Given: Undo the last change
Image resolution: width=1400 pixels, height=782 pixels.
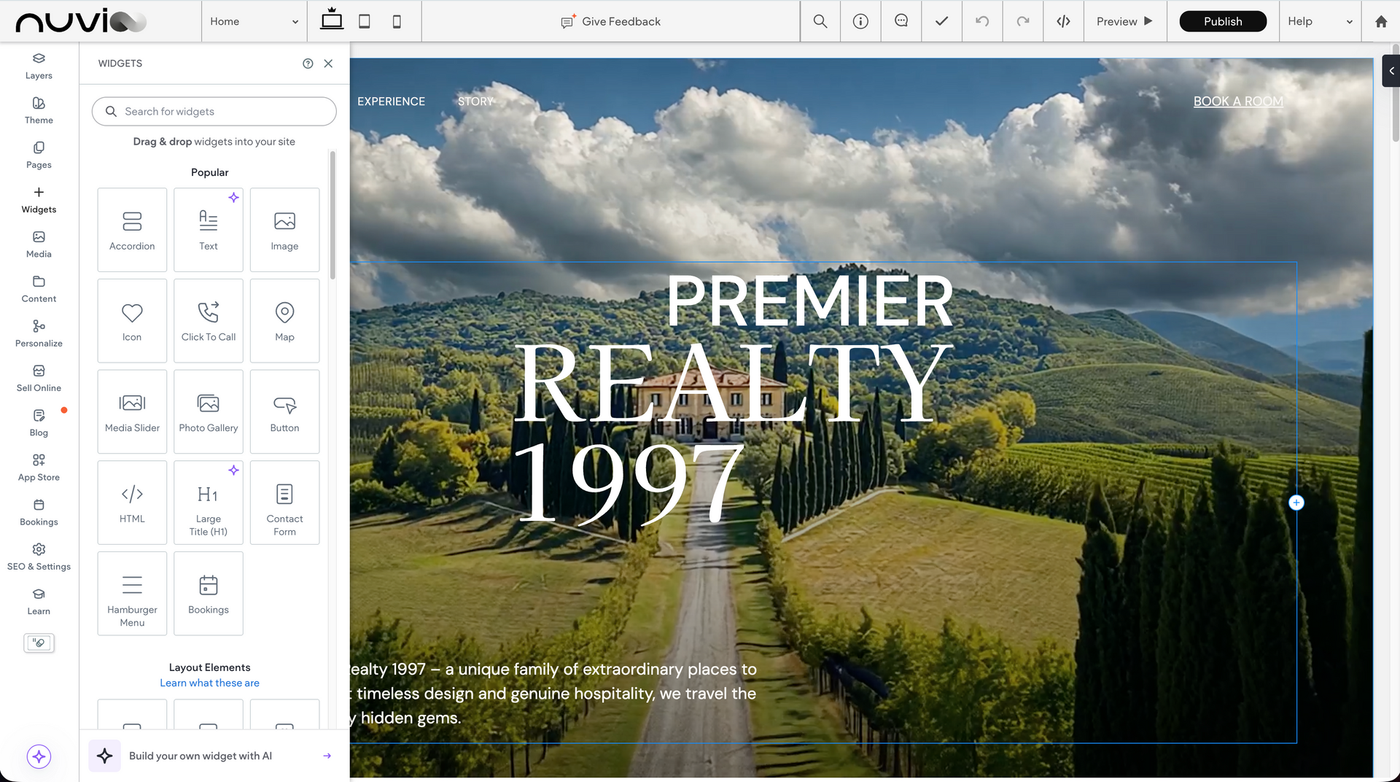Looking at the screenshot, I should coord(982,20).
